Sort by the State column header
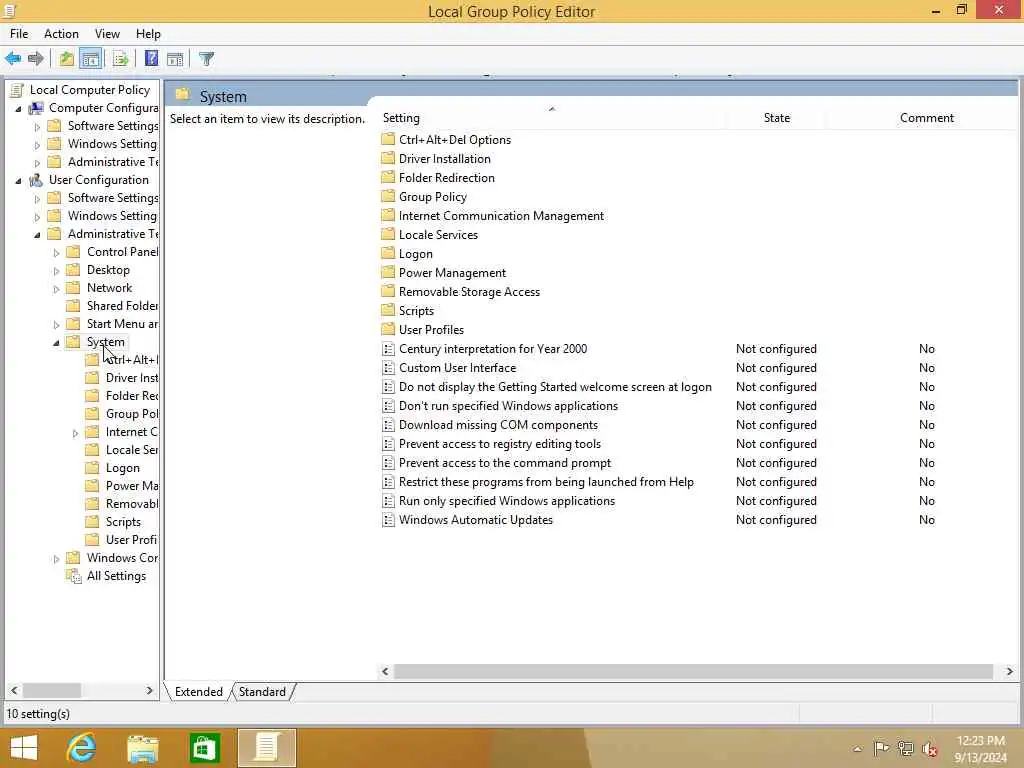1024x768 pixels. click(x=776, y=118)
